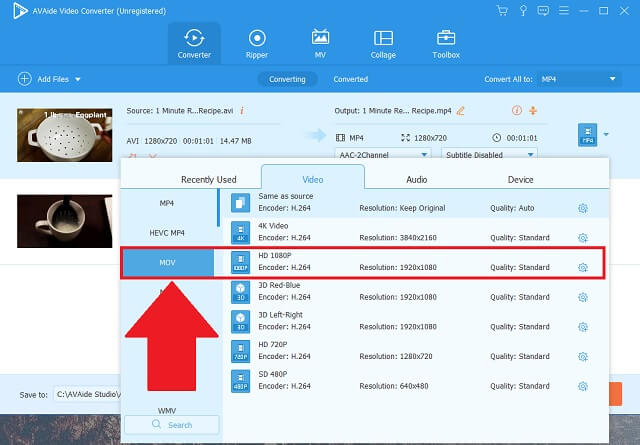Screen dimensions: 640x445
Task: Choose the Same as source preset
Action: click(x=416, y=203)
